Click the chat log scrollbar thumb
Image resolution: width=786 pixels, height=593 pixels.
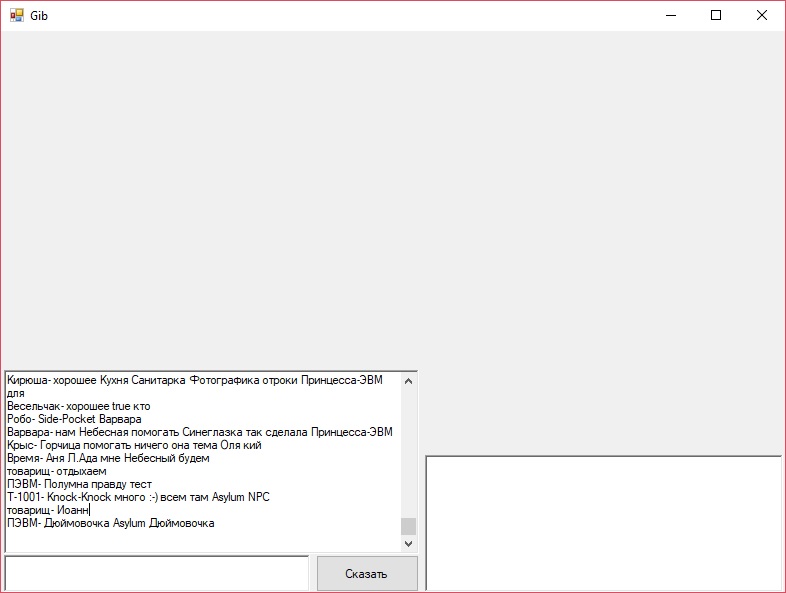click(408, 526)
